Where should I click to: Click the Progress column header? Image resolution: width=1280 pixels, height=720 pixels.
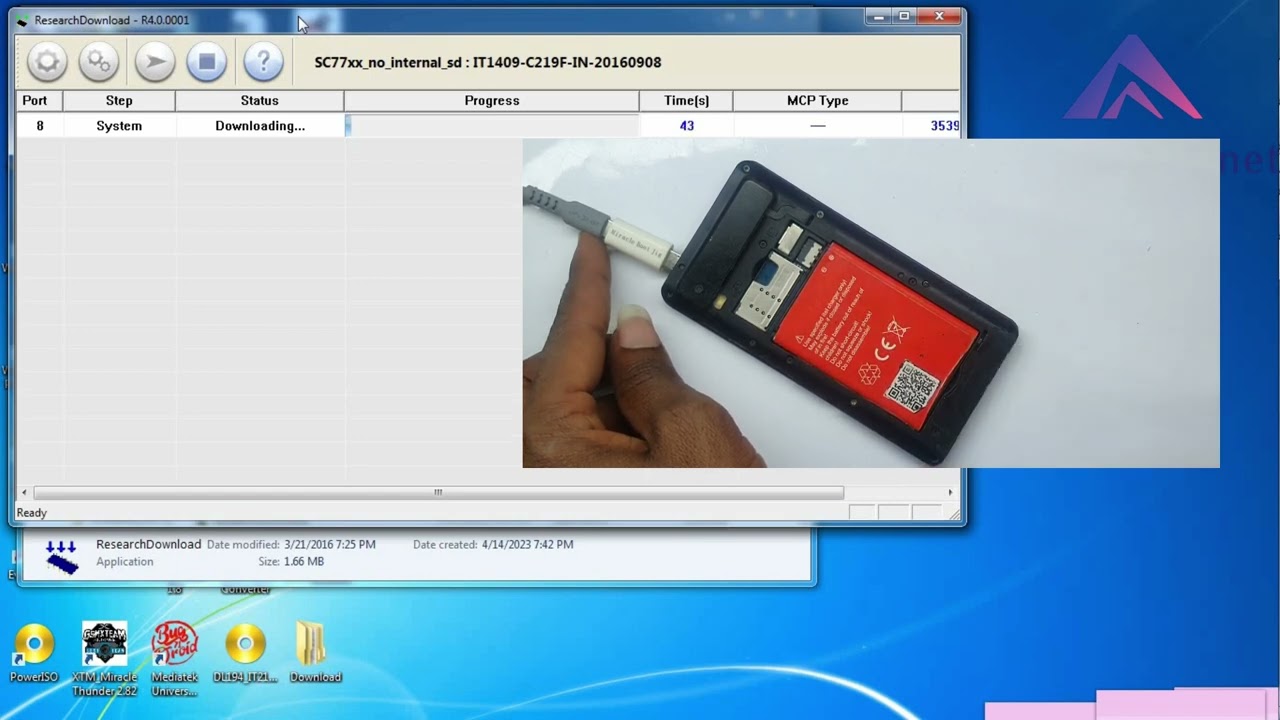[492, 101]
